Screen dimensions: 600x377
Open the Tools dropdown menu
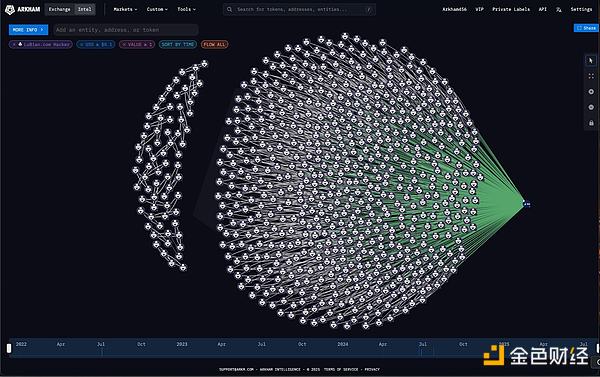186,10
